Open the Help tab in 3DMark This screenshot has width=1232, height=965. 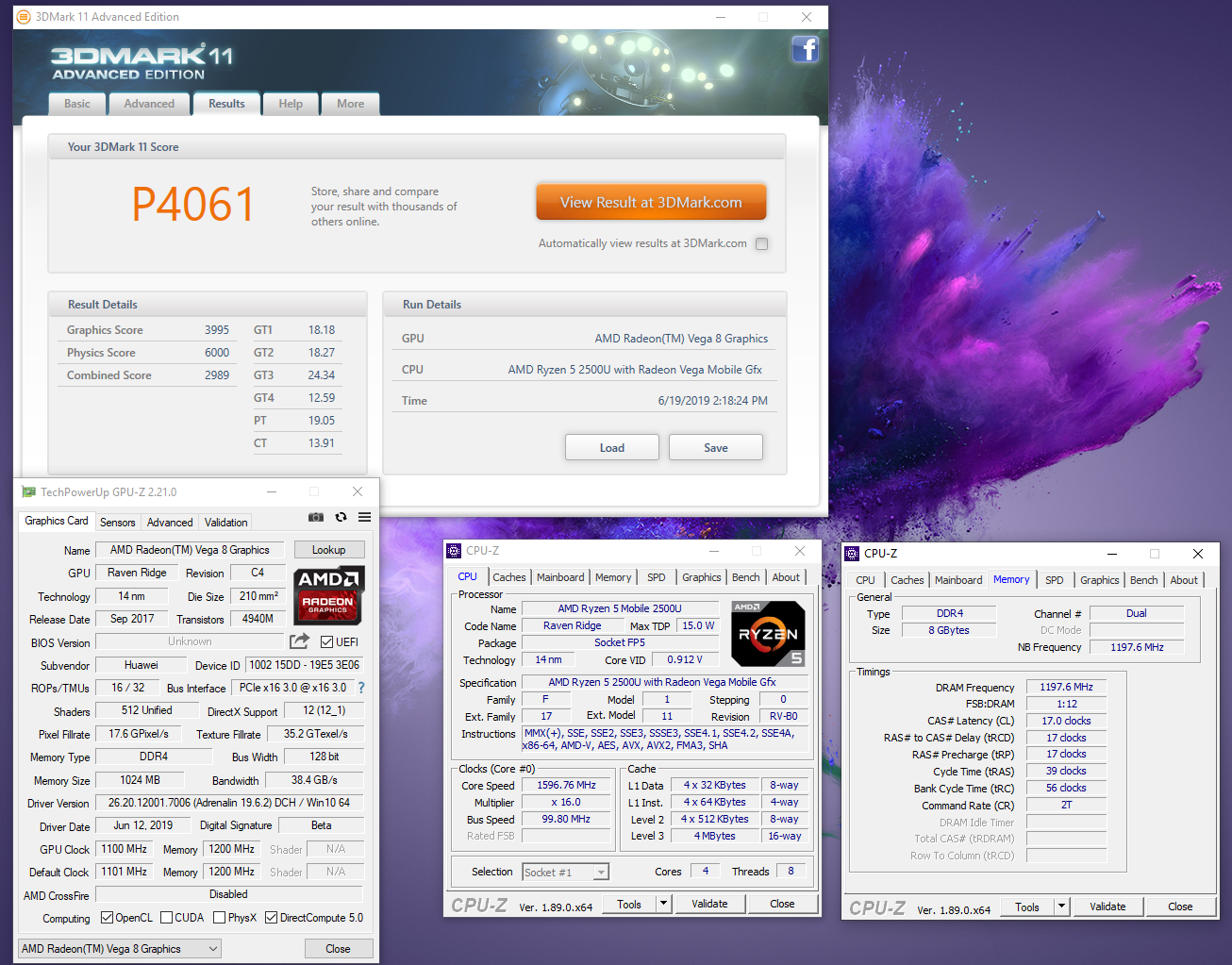[x=291, y=104]
